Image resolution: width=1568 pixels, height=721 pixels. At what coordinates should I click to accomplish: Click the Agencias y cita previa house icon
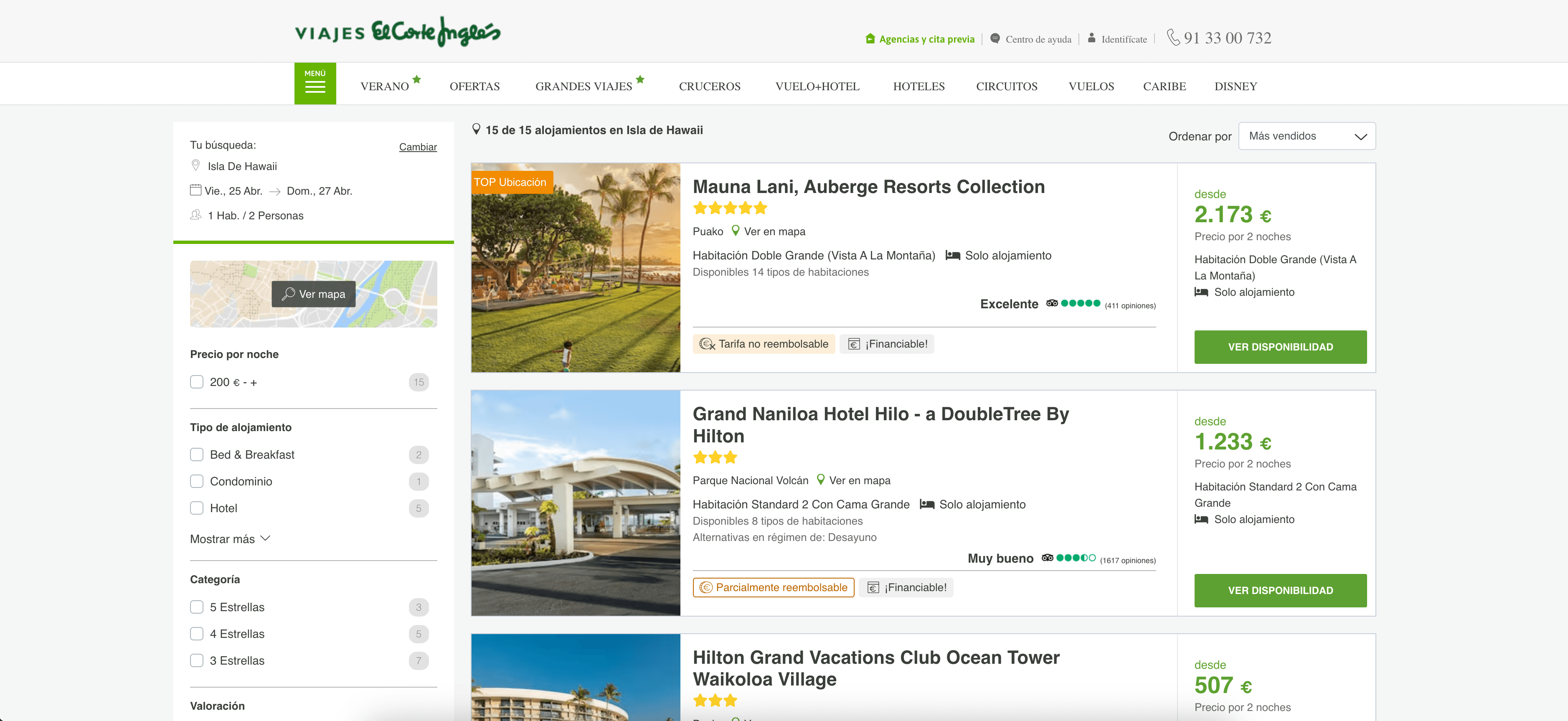point(870,39)
